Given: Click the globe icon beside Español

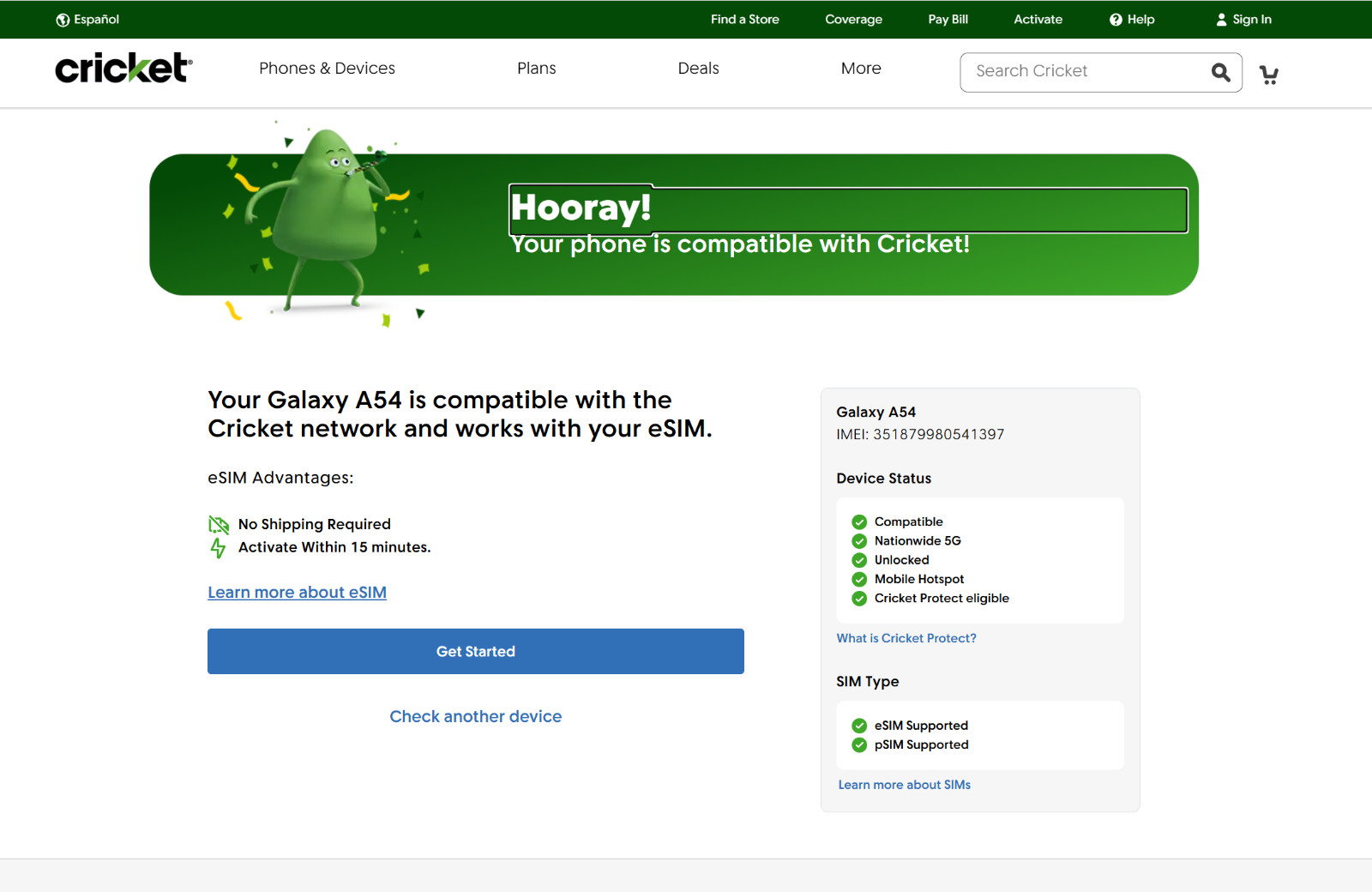Looking at the screenshot, I should (63, 20).
